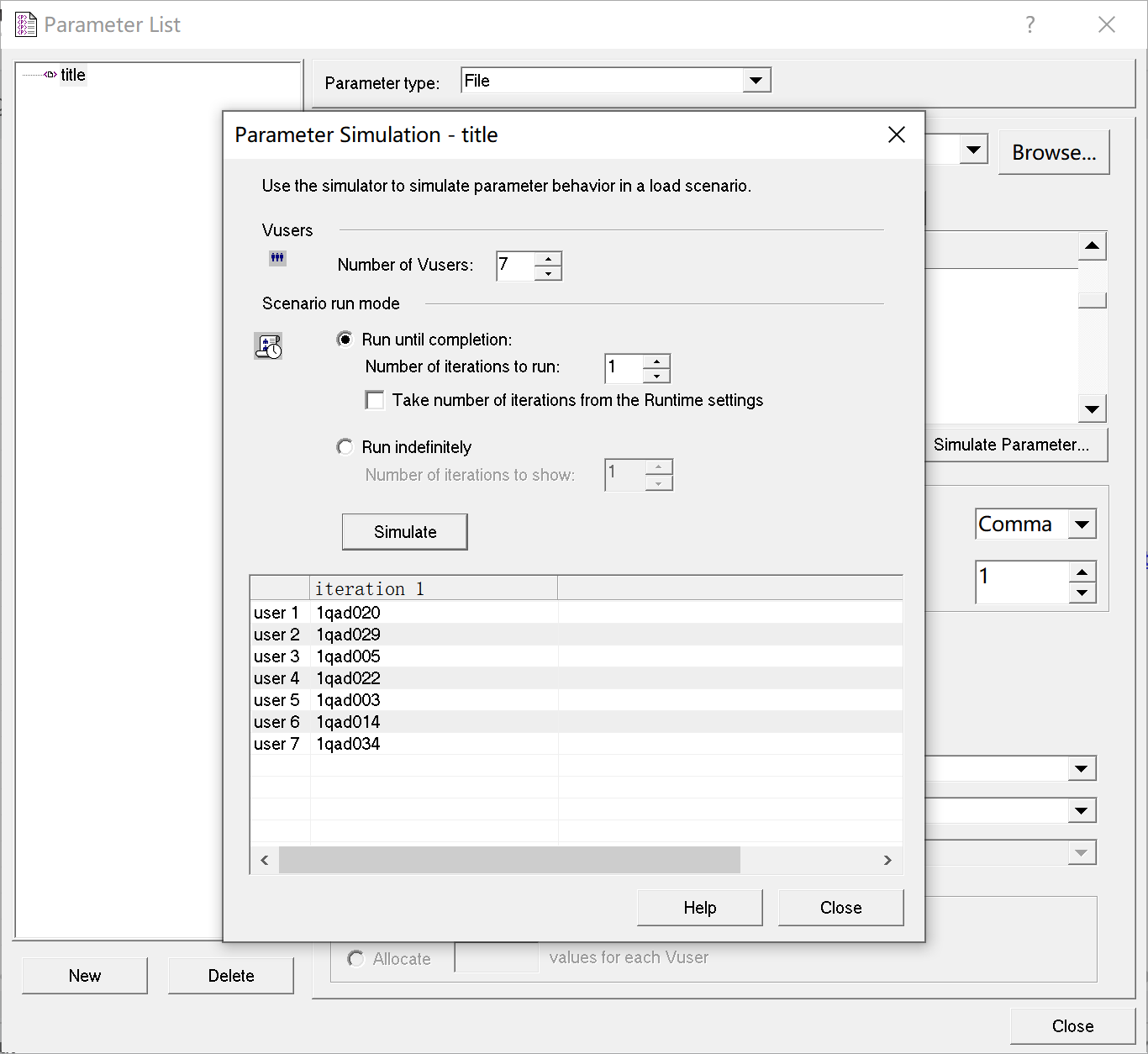Close the Parameter Simulation dialog with X
1148x1054 pixels.
point(897,134)
